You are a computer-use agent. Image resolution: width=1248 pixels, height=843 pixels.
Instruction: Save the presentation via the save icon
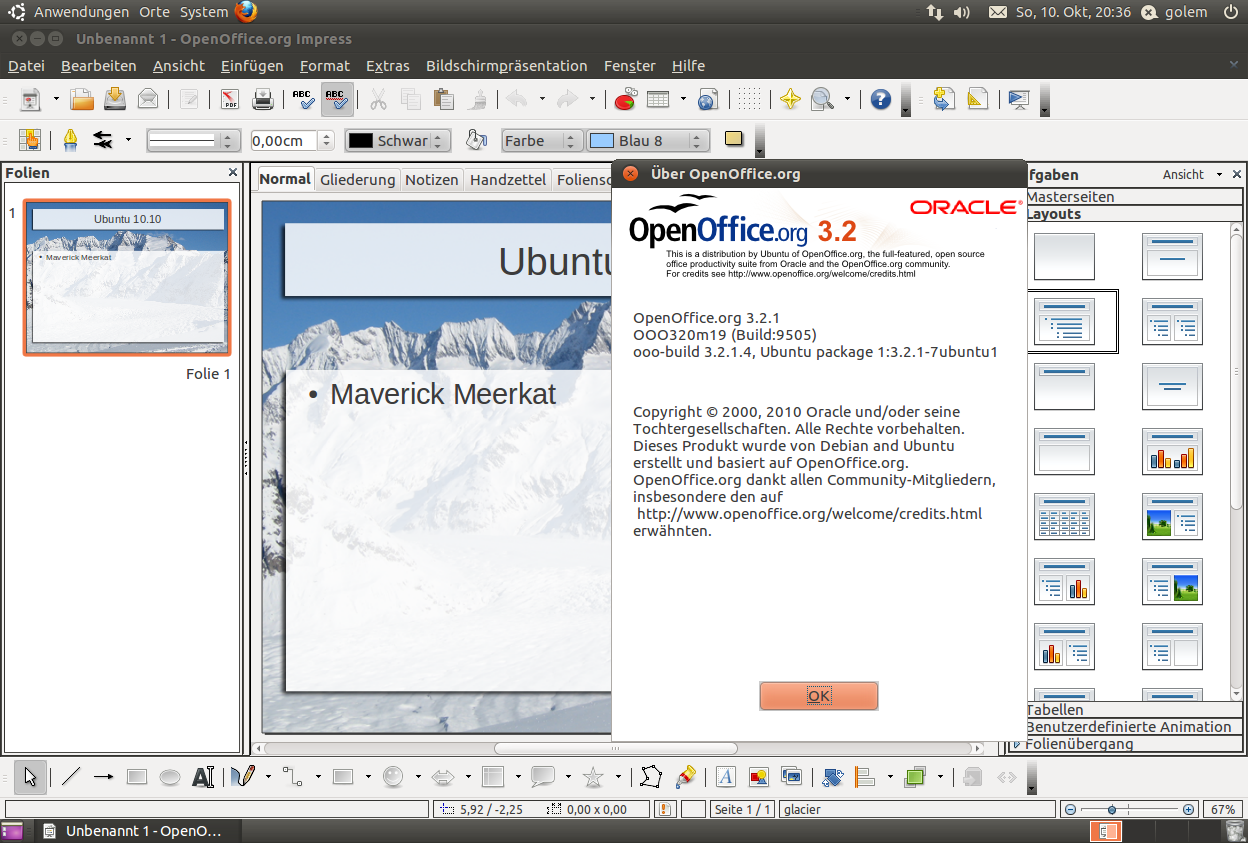[x=114, y=99]
